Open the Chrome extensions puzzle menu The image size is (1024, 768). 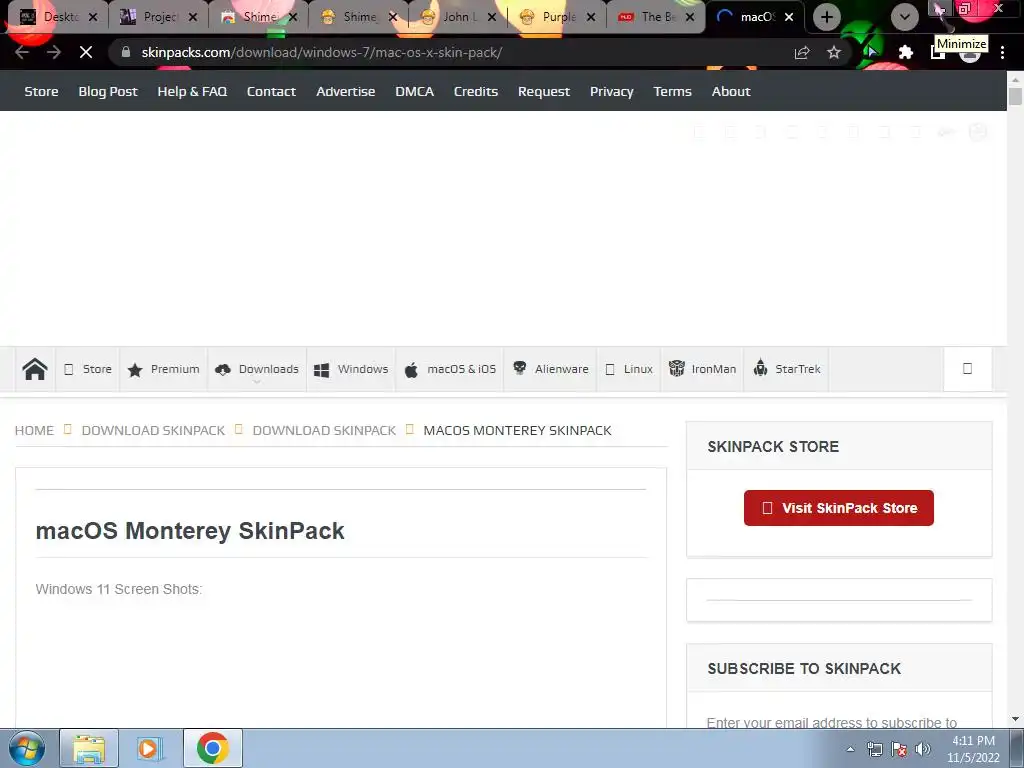(x=905, y=52)
